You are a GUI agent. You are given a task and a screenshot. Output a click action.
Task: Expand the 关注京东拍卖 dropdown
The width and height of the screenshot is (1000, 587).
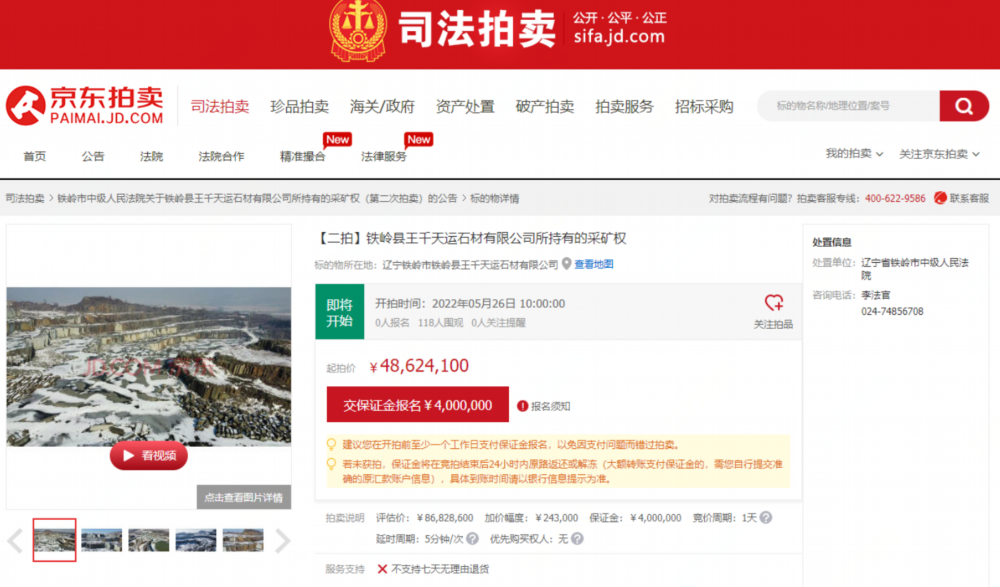939,154
